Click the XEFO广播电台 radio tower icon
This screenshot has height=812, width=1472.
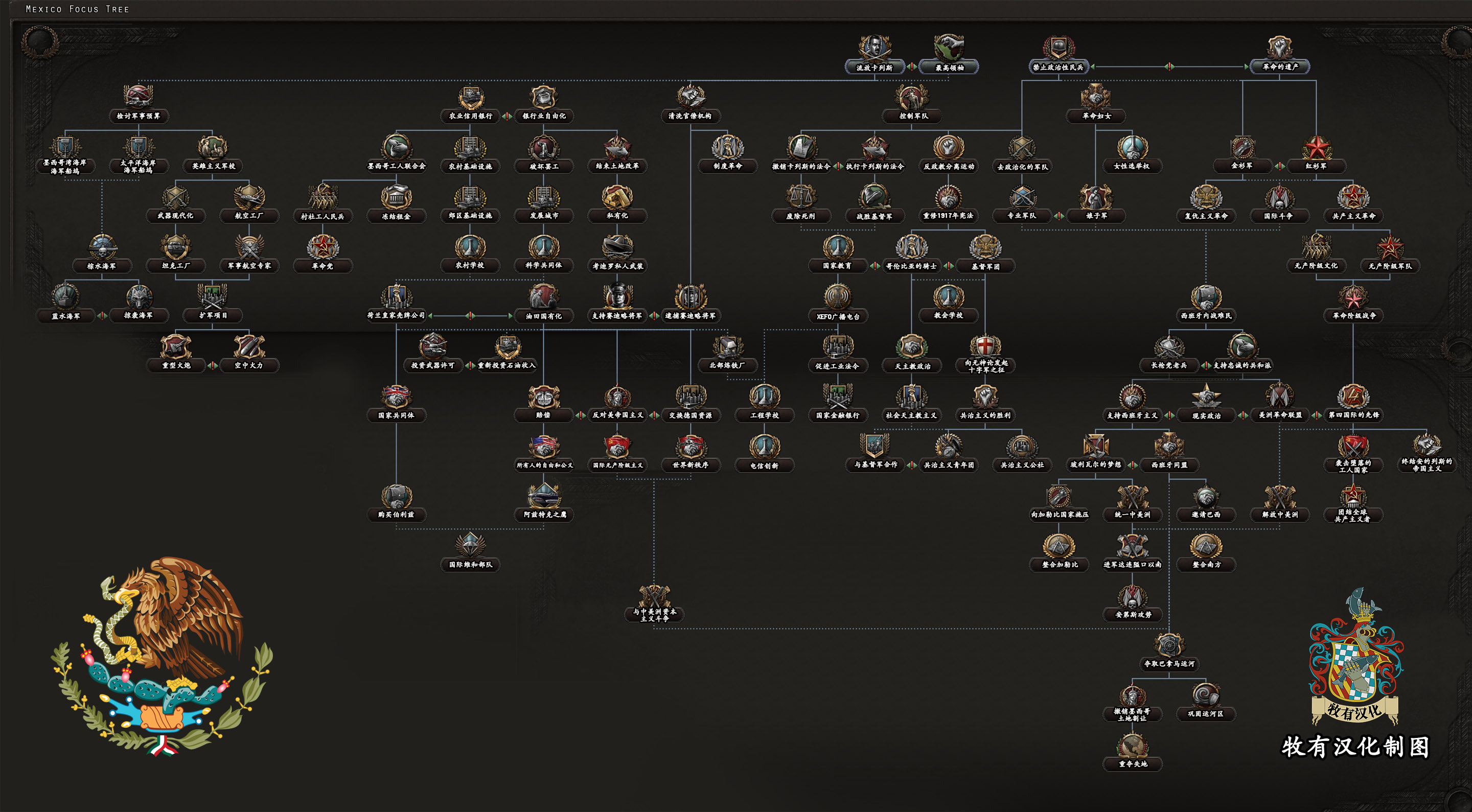(838, 296)
